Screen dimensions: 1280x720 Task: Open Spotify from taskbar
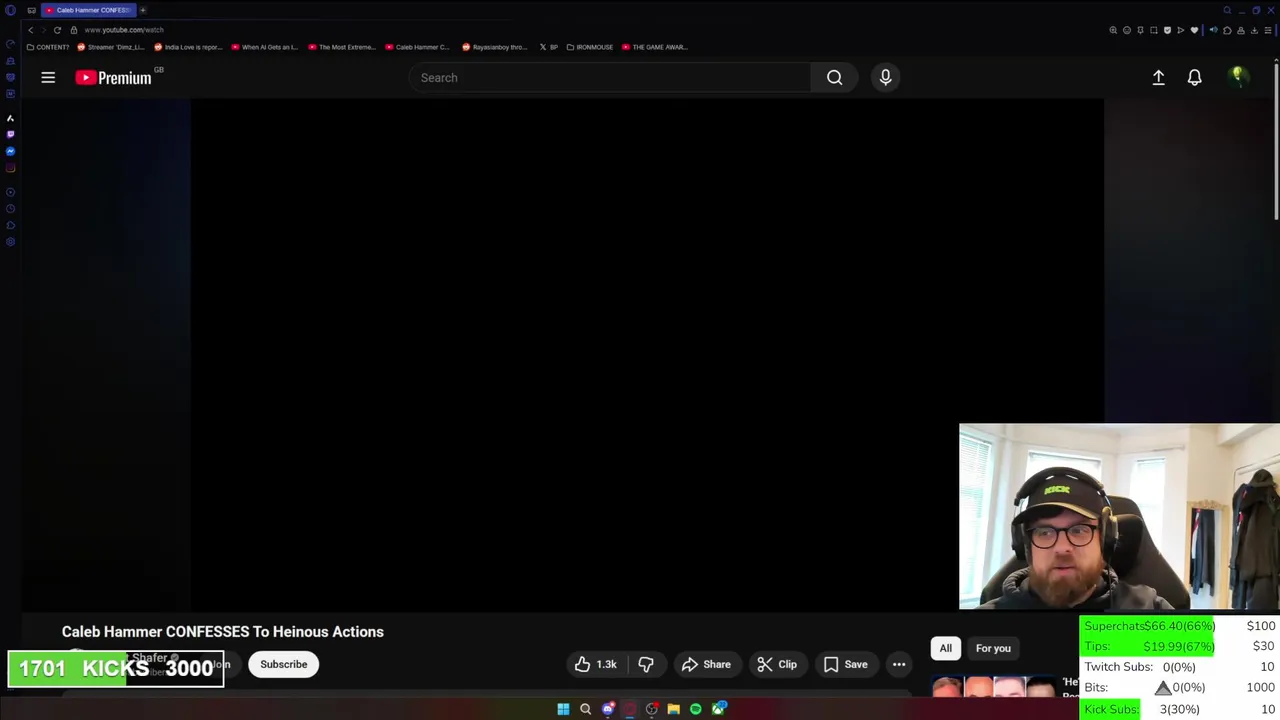pyautogui.click(x=696, y=709)
